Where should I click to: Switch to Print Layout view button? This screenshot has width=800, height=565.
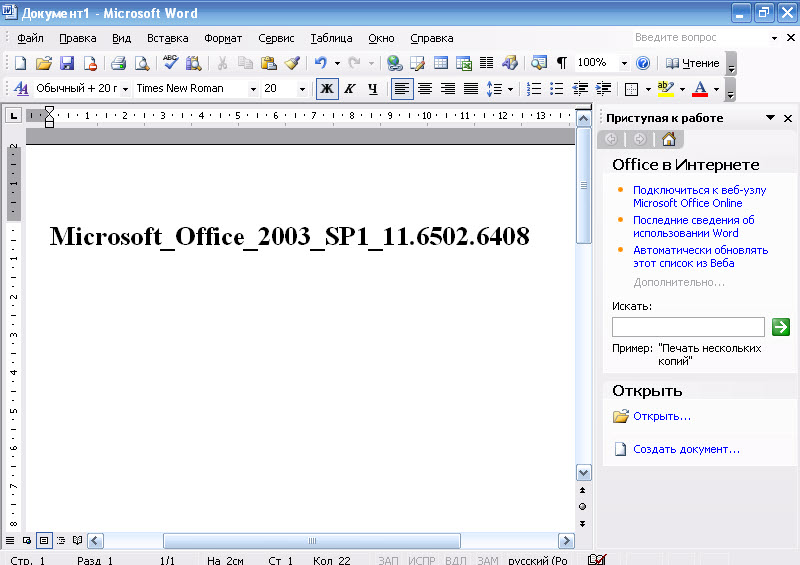click(44, 540)
